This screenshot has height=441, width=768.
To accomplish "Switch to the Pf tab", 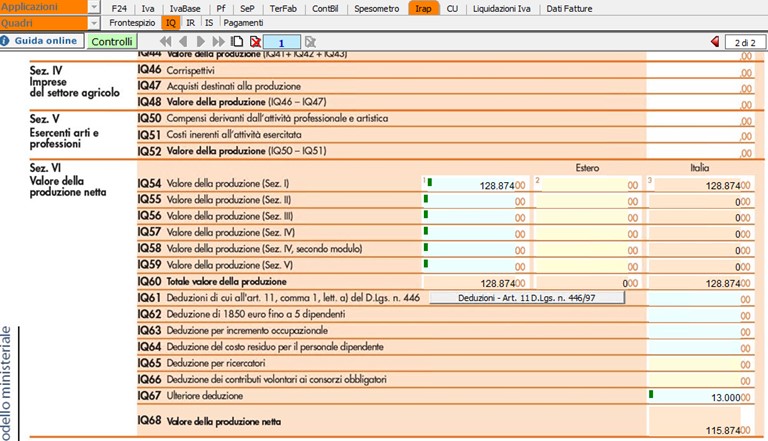I will click(221, 8).
